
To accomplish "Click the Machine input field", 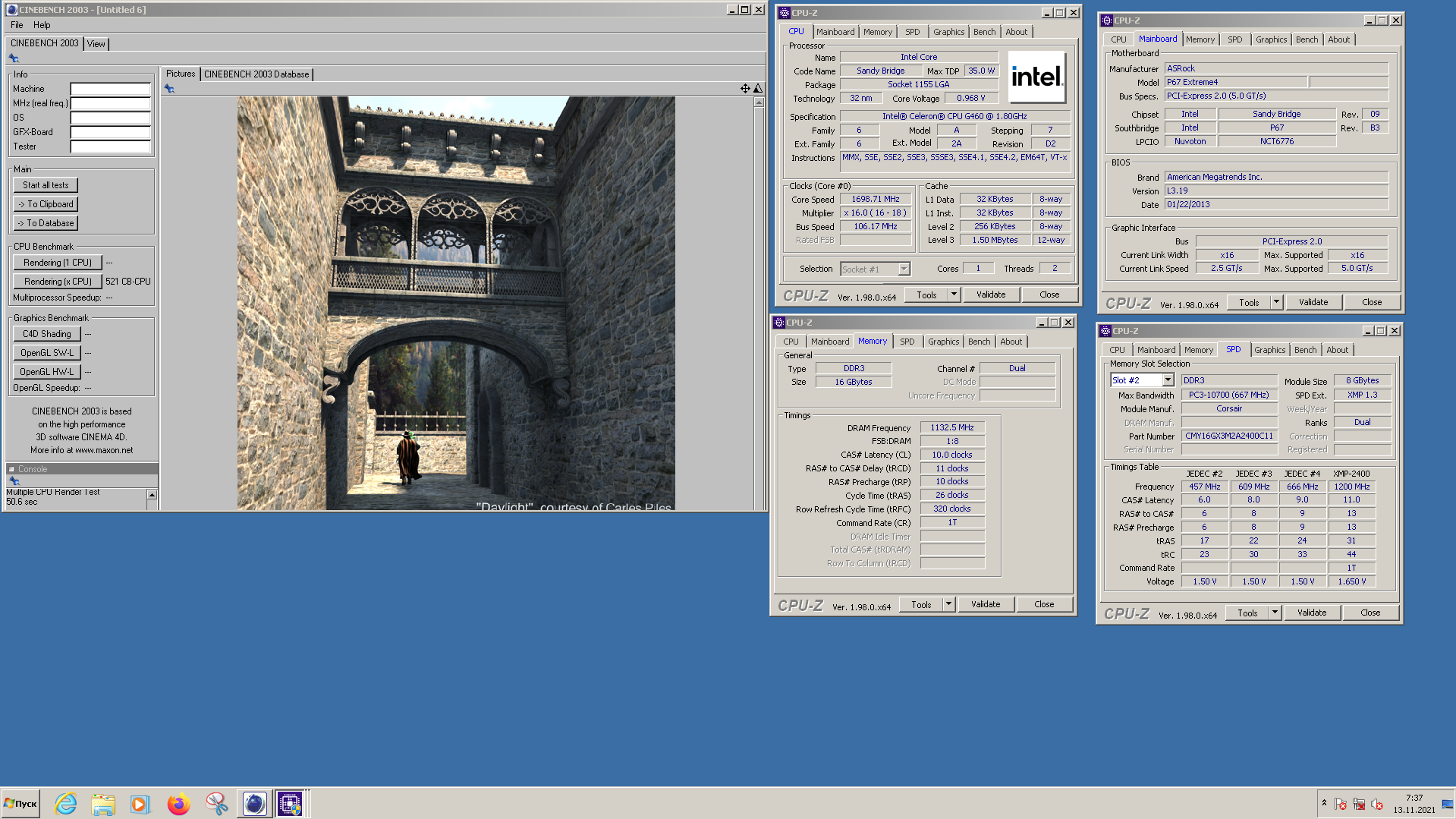I will [x=111, y=89].
